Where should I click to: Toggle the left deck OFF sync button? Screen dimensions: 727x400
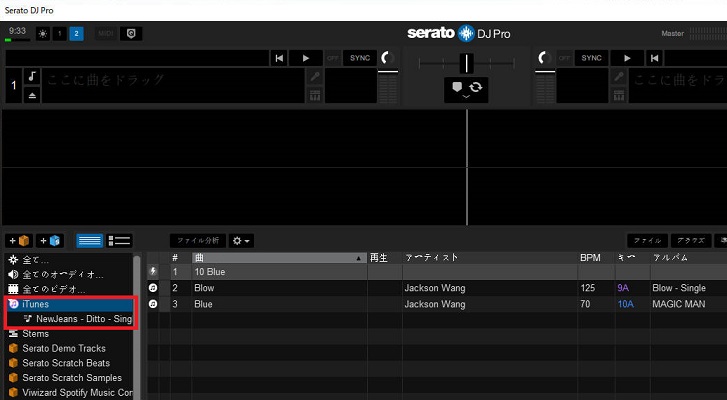[x=332, y=58]
